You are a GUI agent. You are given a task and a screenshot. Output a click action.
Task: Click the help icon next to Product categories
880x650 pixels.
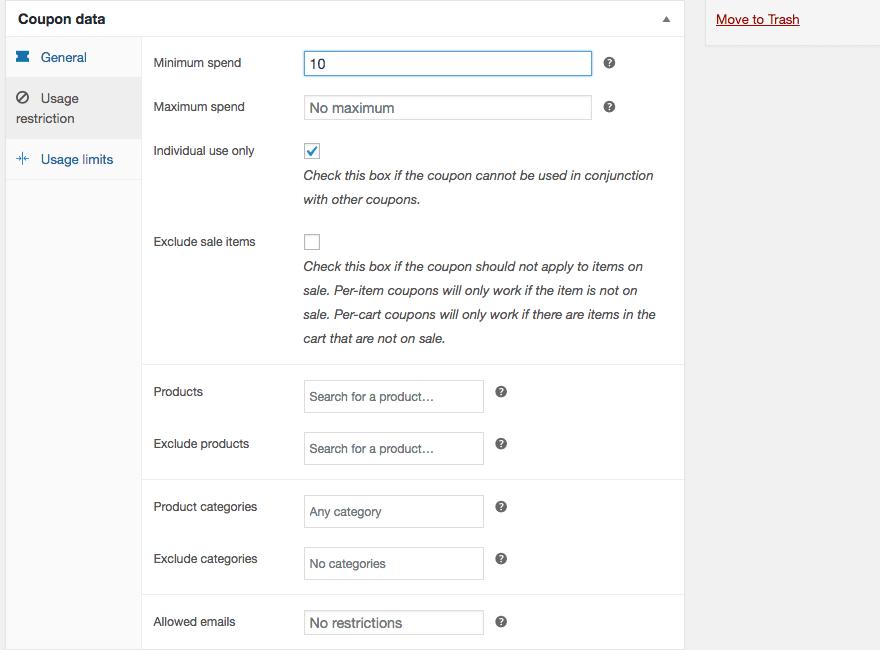tap(501, 507)
